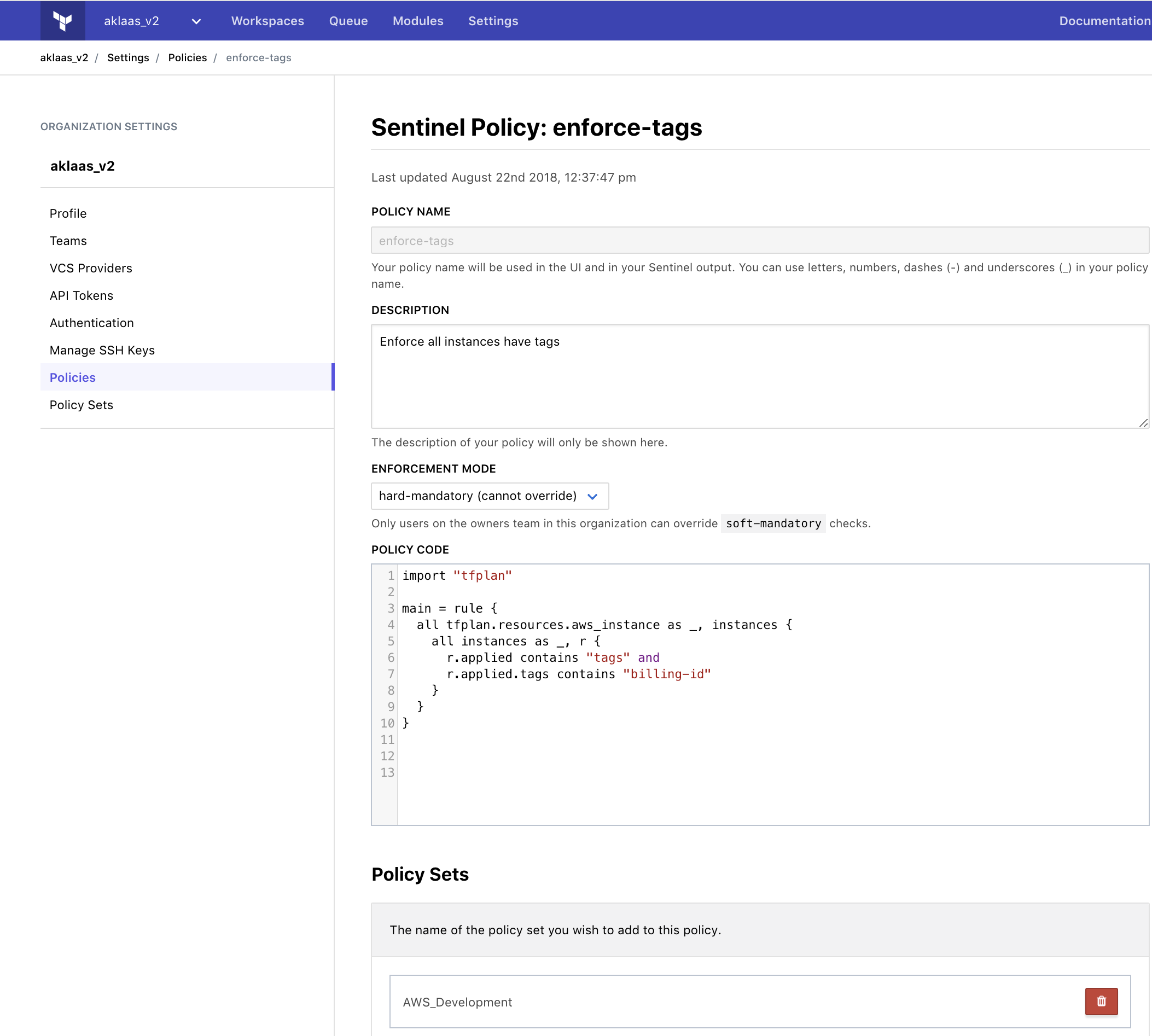This screenshot has width=1152, height=1036.
Task: Open Settings in top navigation
Action: (x=493, y=21)
